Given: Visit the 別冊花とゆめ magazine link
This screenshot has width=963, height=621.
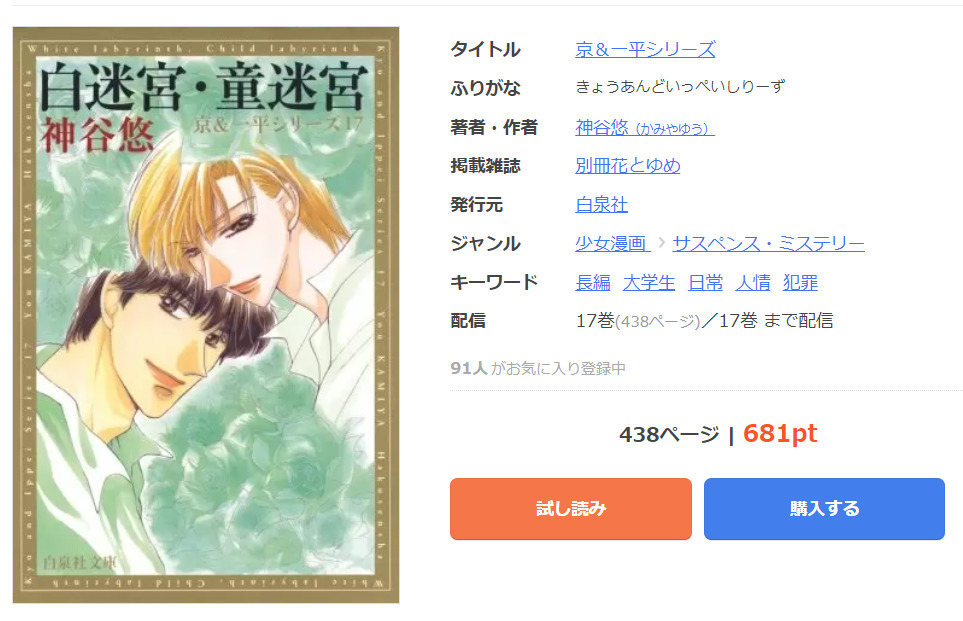Looking at the screenshot, I should (628, 165).
